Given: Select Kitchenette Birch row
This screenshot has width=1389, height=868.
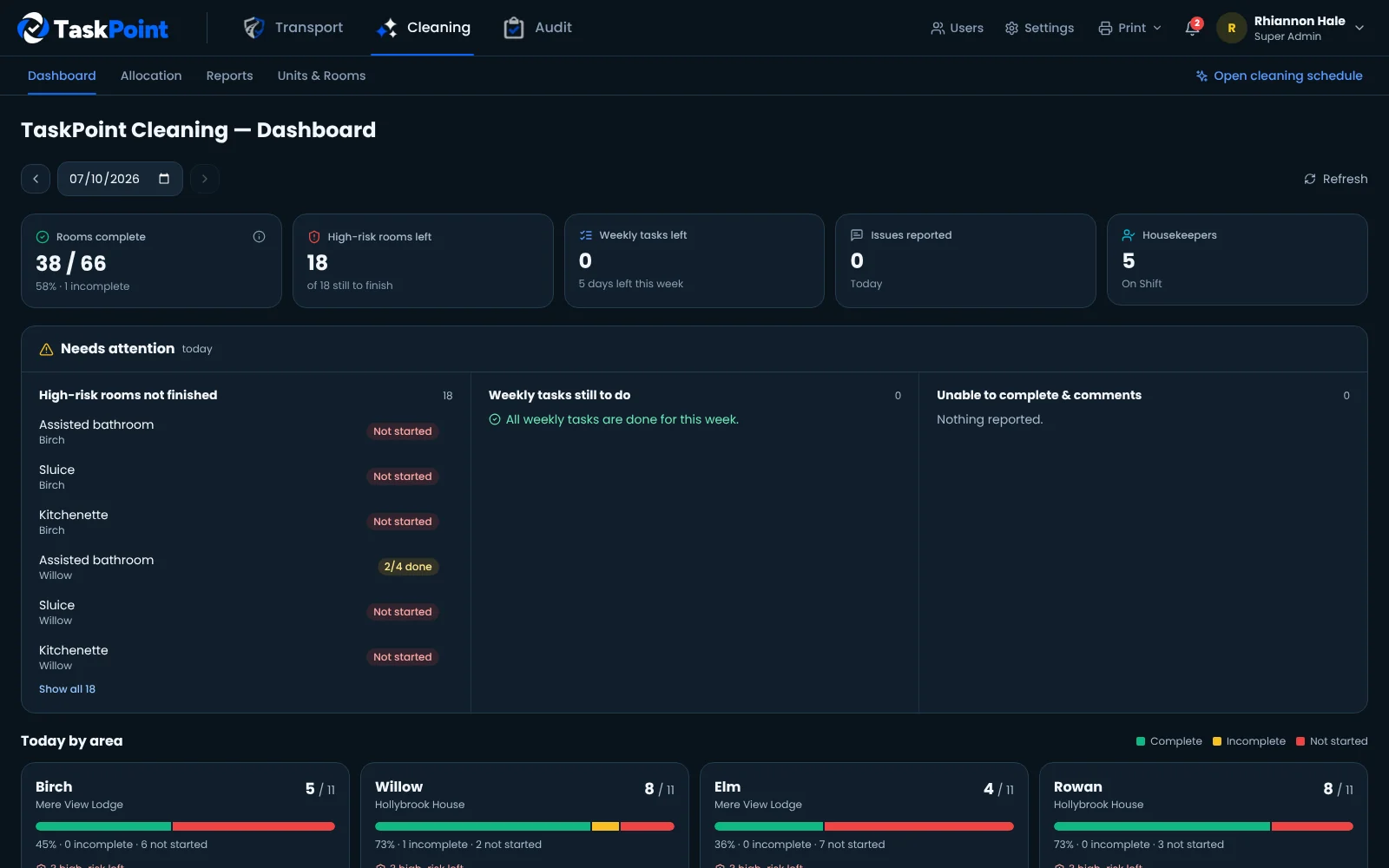Looking at the screenshot, I should tap(239, 522).
